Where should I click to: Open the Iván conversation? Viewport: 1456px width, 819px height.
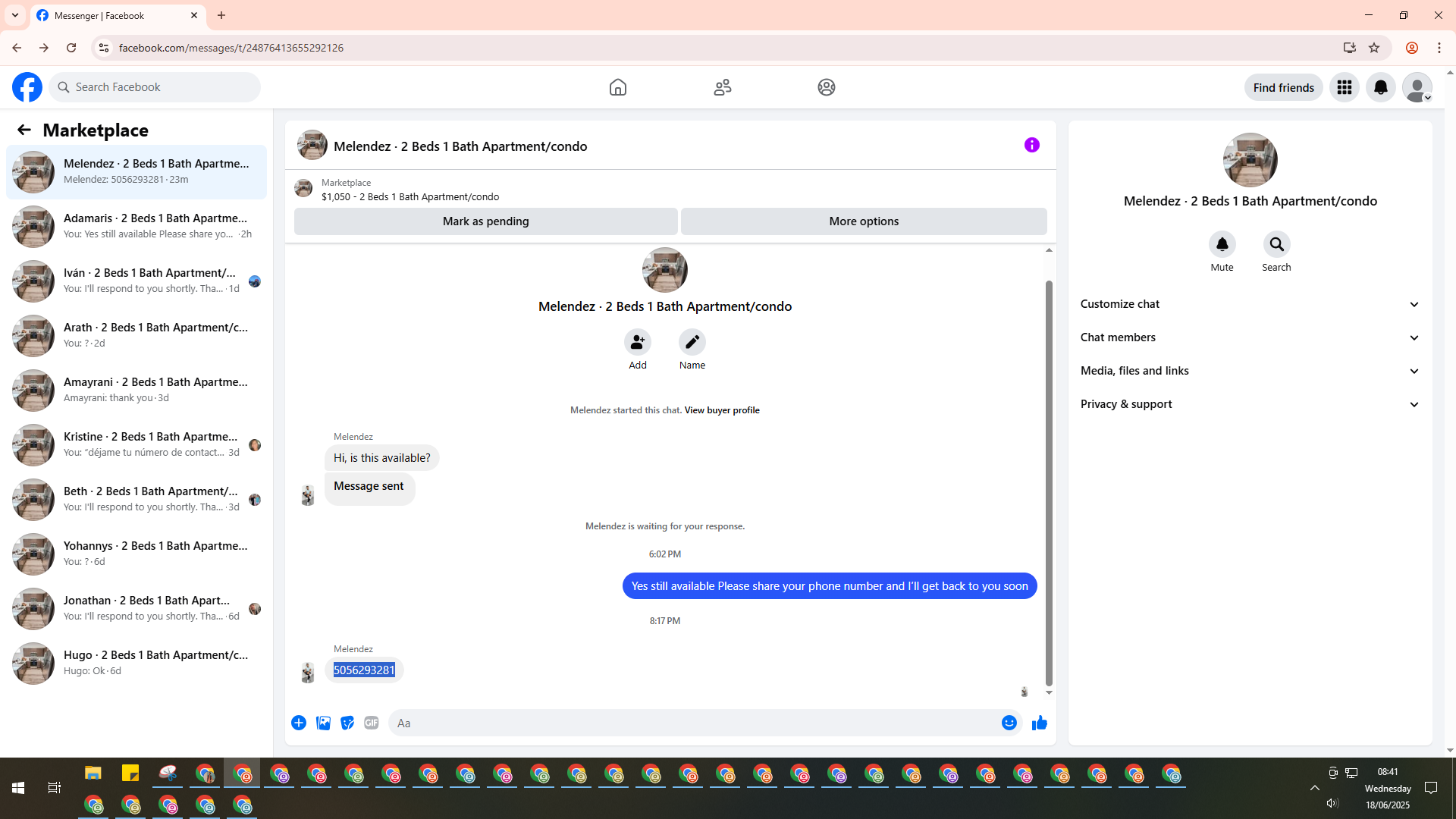pyautogui.click(x=136, y=281)
